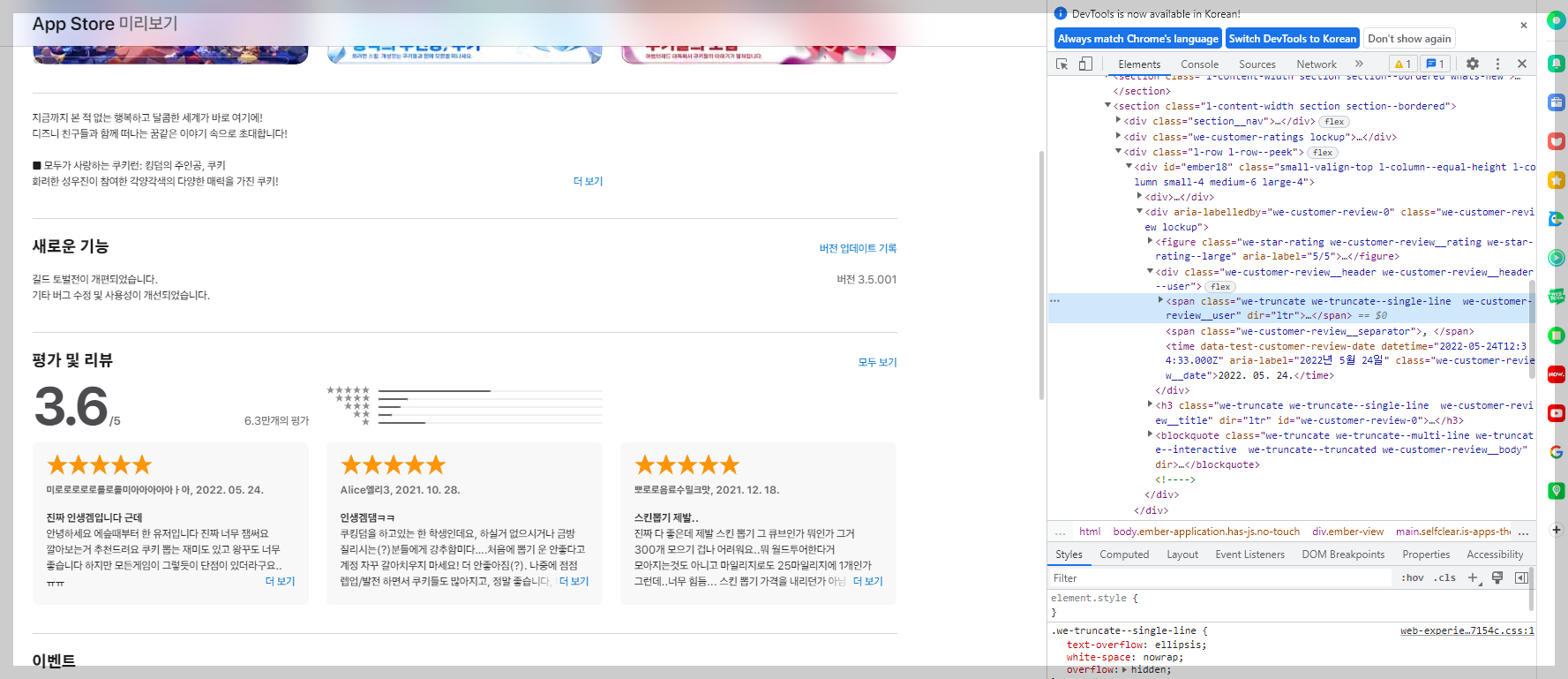Open the Event Listeners tab
This screenshot has width=1568, height=679.
click(1250, 555)
